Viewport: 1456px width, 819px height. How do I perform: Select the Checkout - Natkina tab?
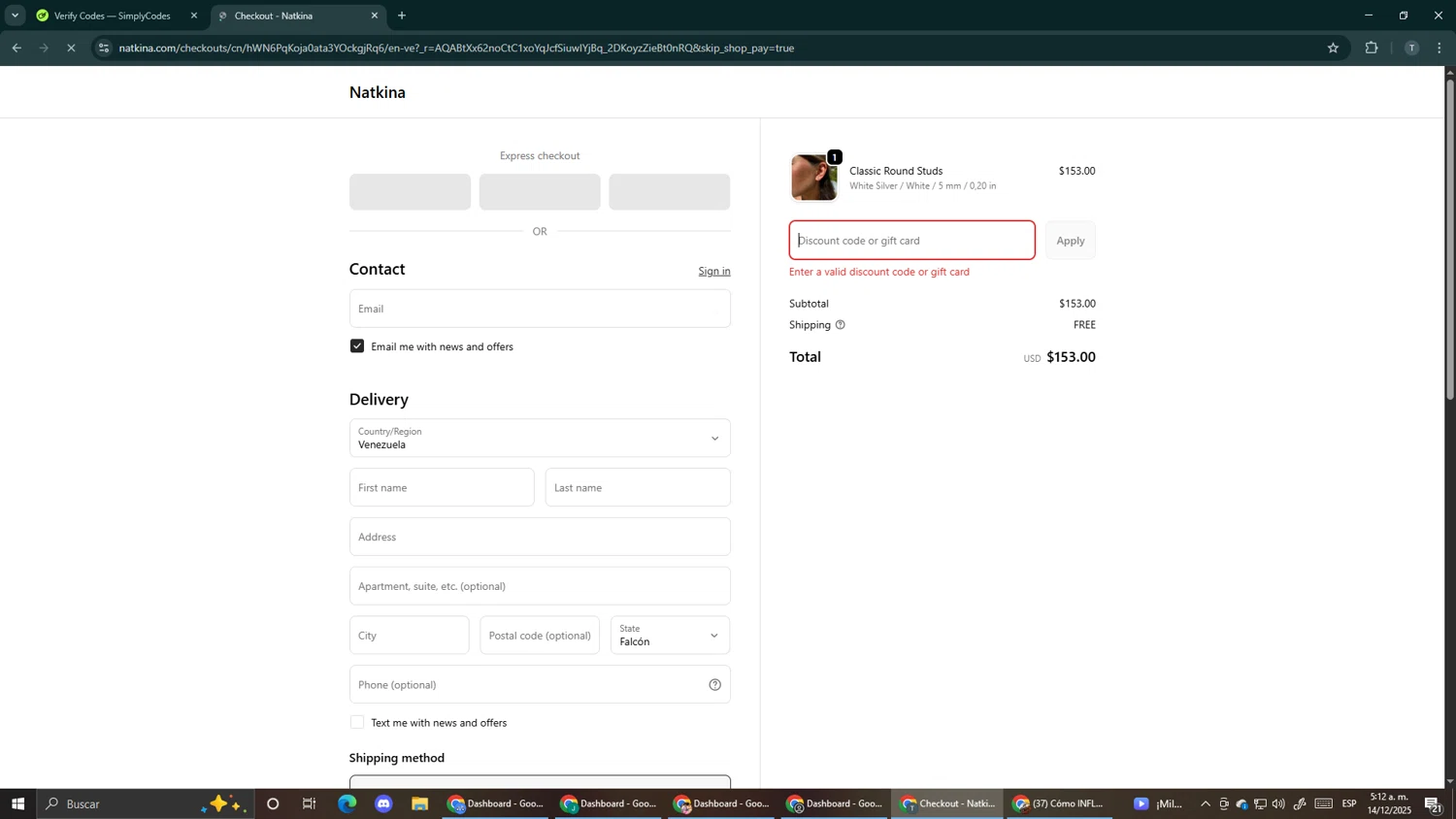coord(296,16)
